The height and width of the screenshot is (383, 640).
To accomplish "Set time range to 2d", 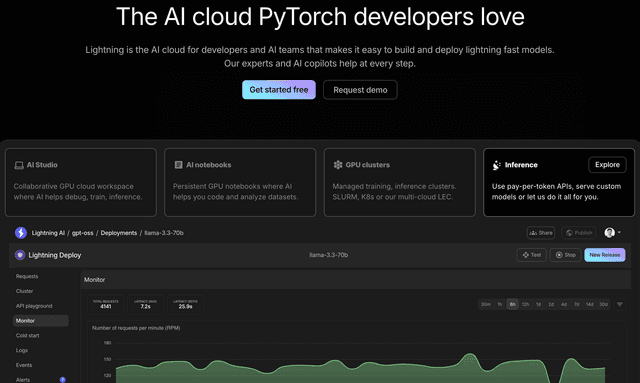I will click(551, 304).
